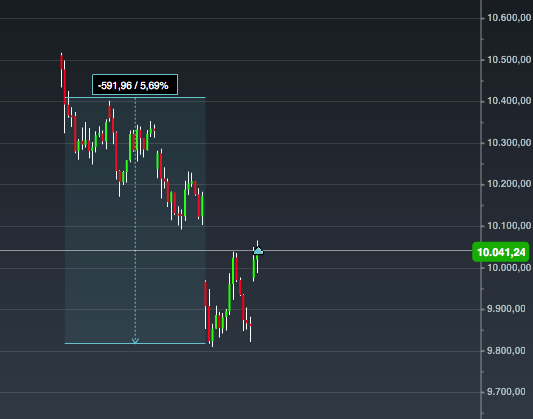Click the 10.300,00 axis label

click(509, 143)
